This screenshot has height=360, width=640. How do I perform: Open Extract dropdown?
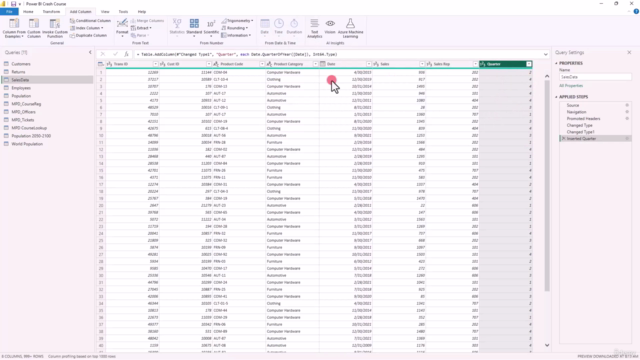coord(141,28)
